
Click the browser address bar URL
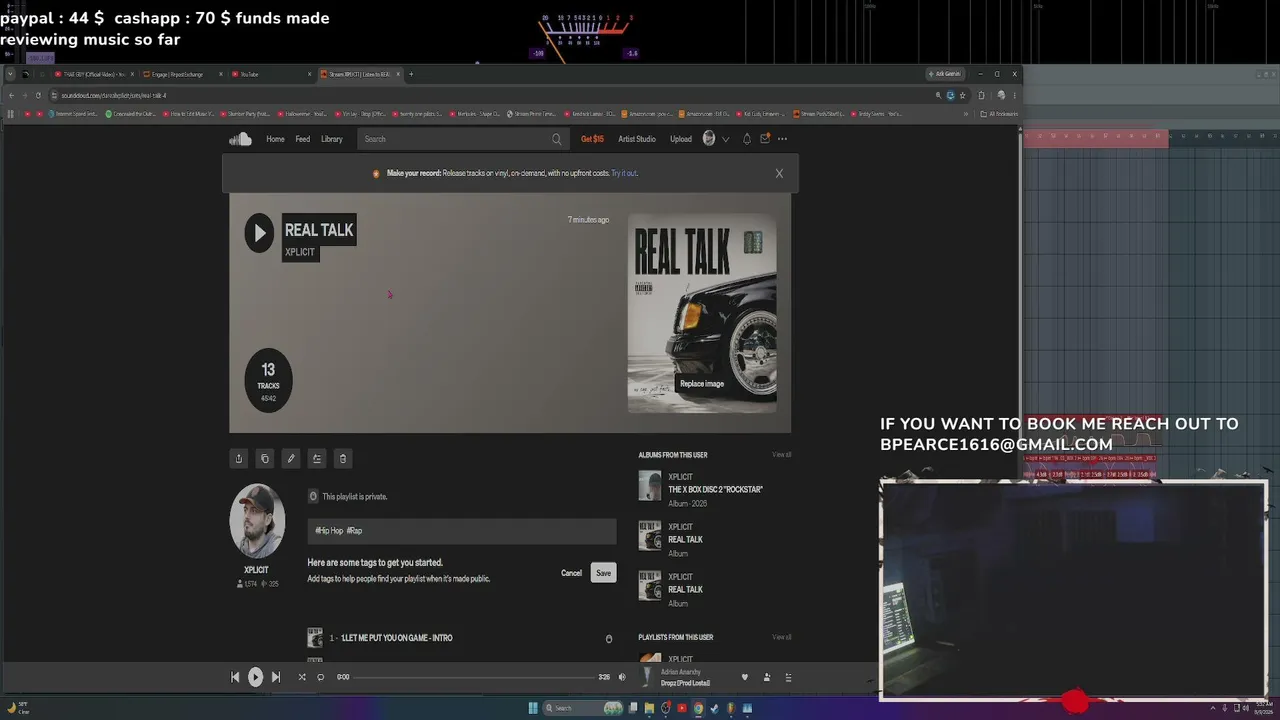tap(113, 95)
